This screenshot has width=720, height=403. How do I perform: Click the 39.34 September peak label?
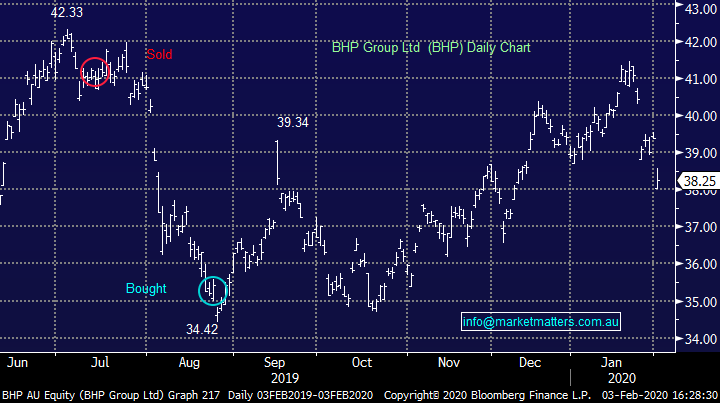(x=294, y=122)
